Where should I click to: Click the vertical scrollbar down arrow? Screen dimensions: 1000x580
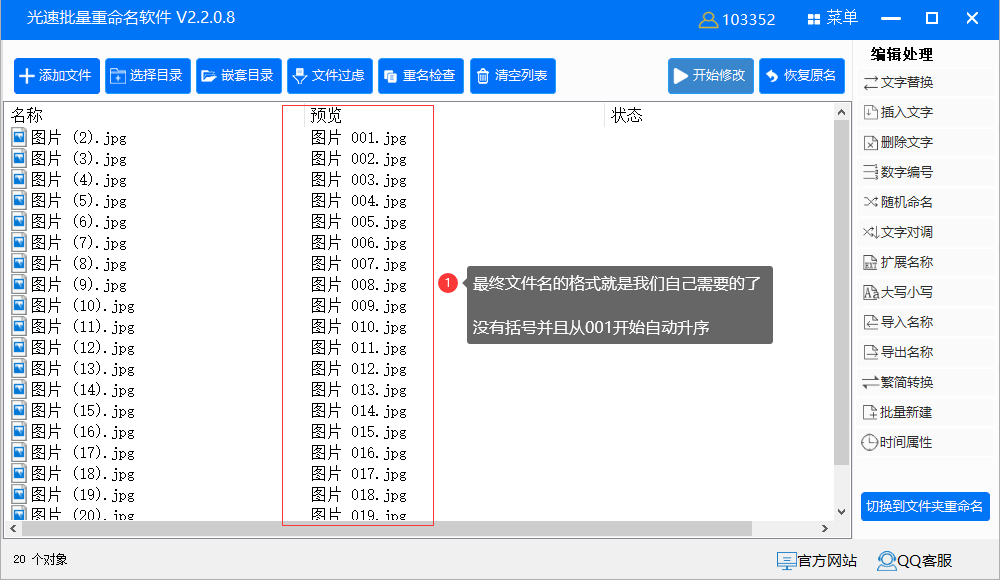click(x=841, y=512)
